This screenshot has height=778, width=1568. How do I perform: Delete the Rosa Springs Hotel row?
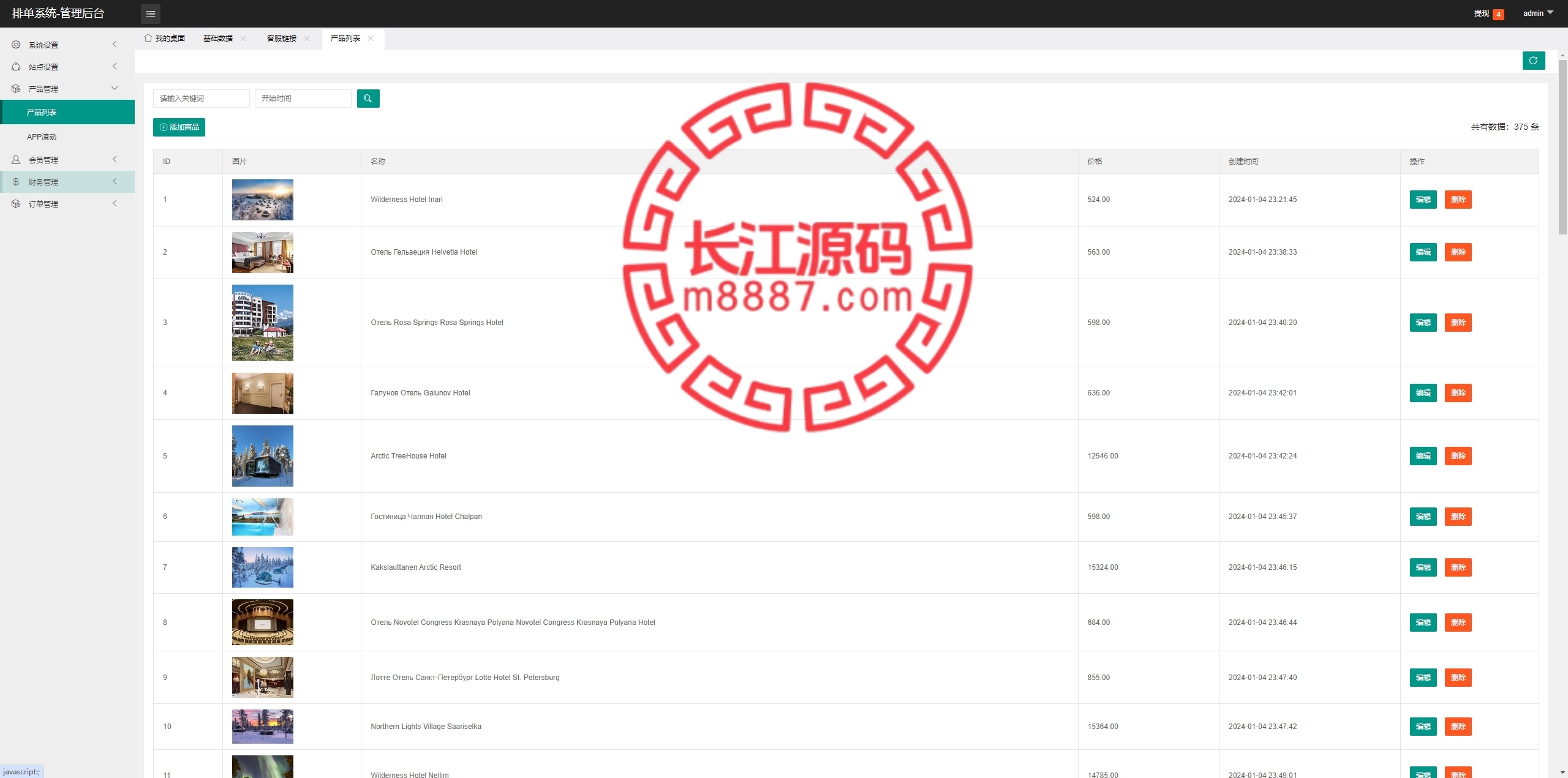[1458, 323]
